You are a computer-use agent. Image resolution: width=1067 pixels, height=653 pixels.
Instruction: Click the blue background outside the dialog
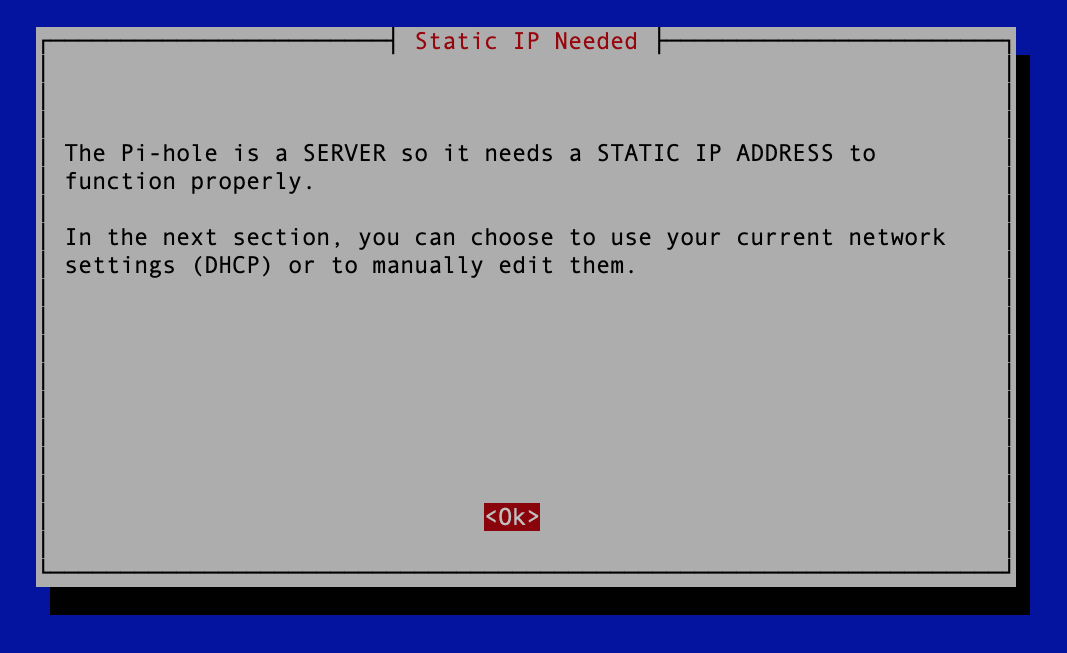point(534,634)
